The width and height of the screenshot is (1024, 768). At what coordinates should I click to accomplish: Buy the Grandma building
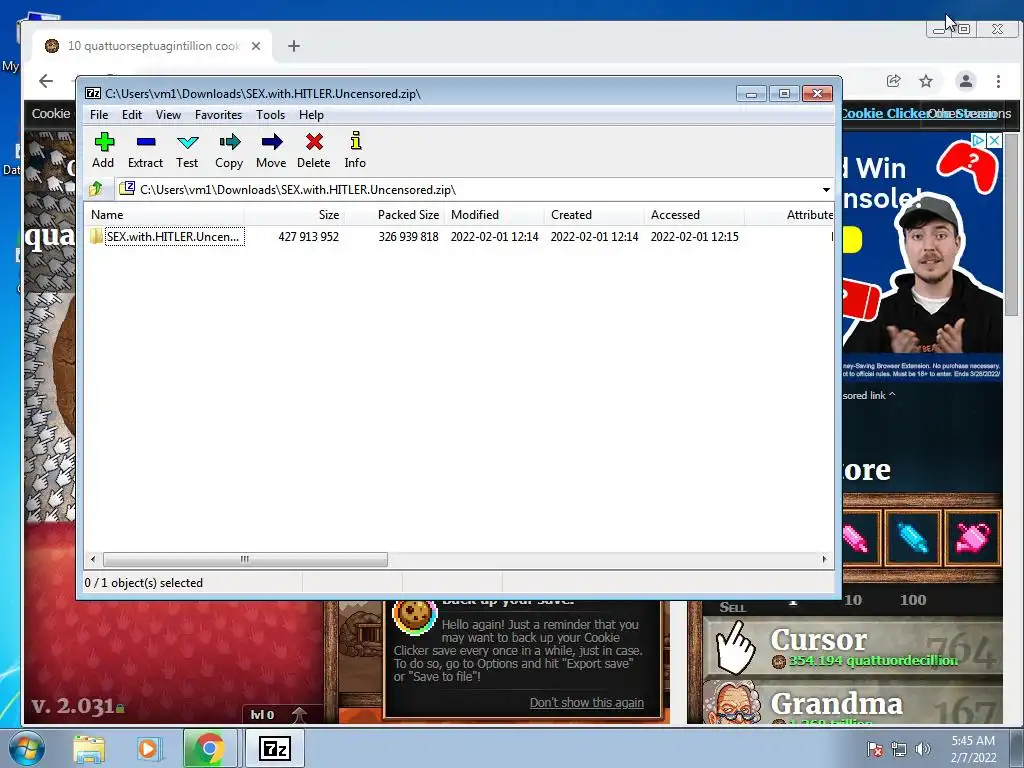(x=852, y=702)
